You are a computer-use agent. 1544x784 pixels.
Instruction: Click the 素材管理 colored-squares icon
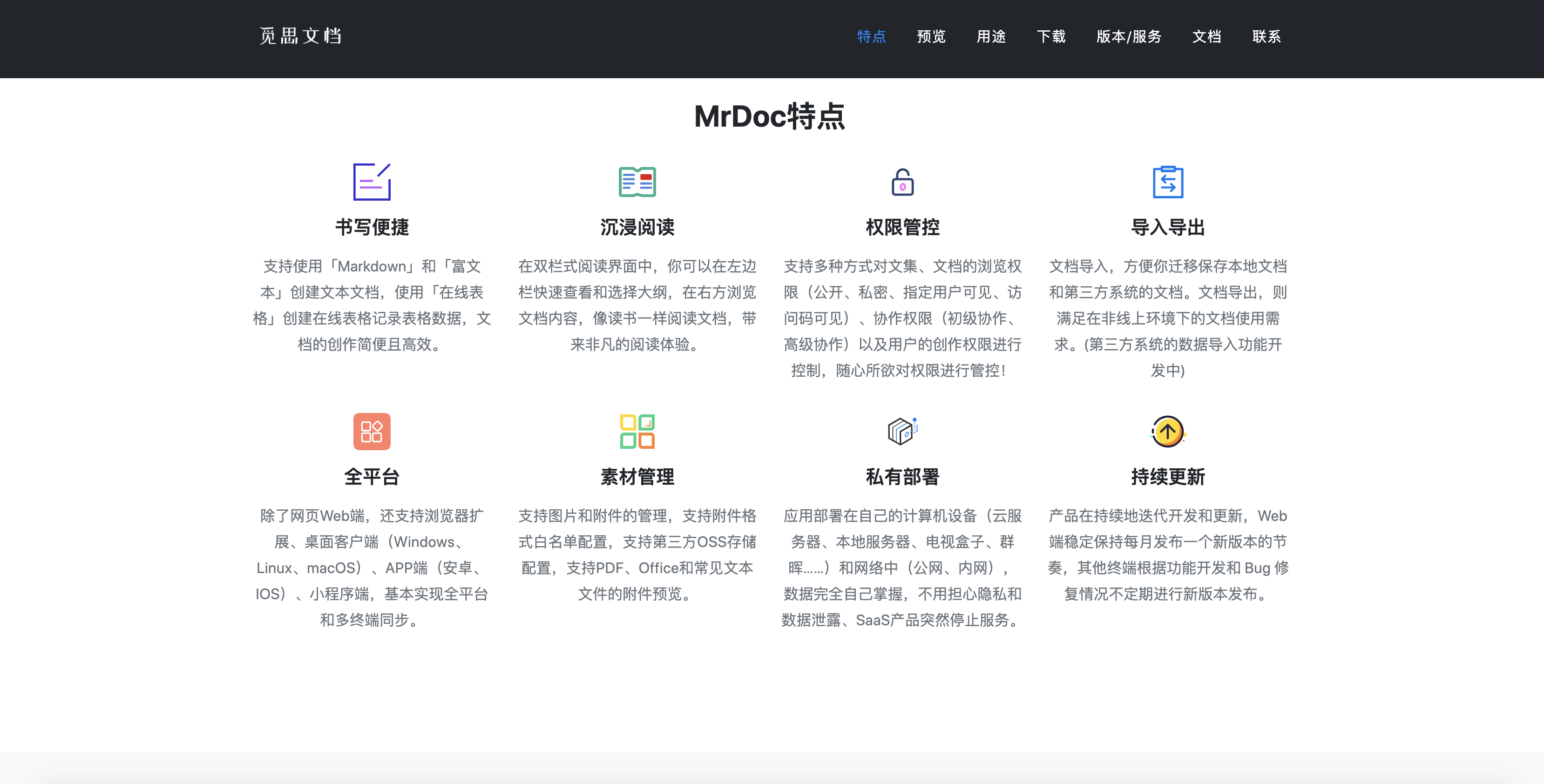(x=637, y=432)
